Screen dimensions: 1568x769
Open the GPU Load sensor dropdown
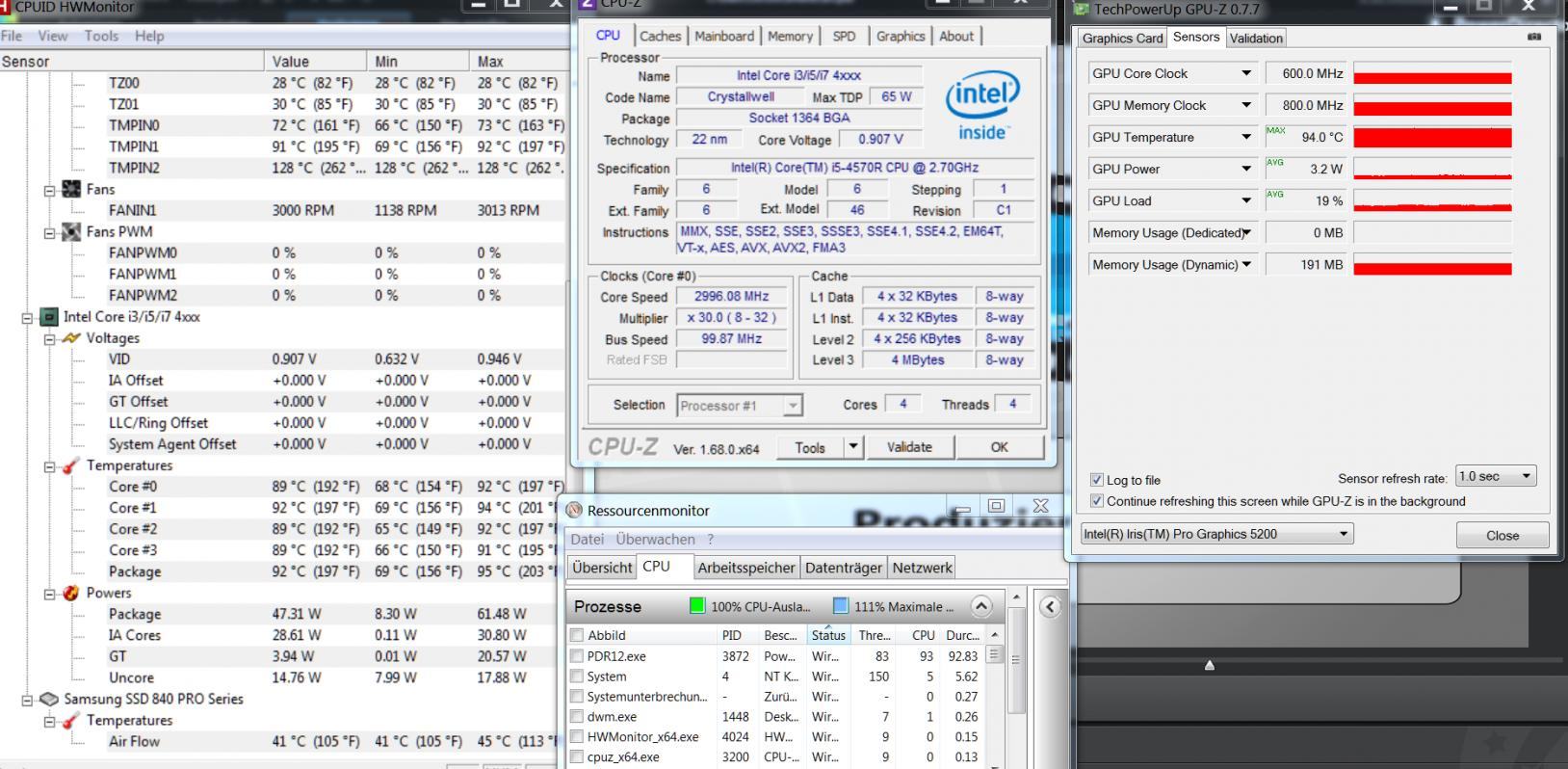[1245, 200]
